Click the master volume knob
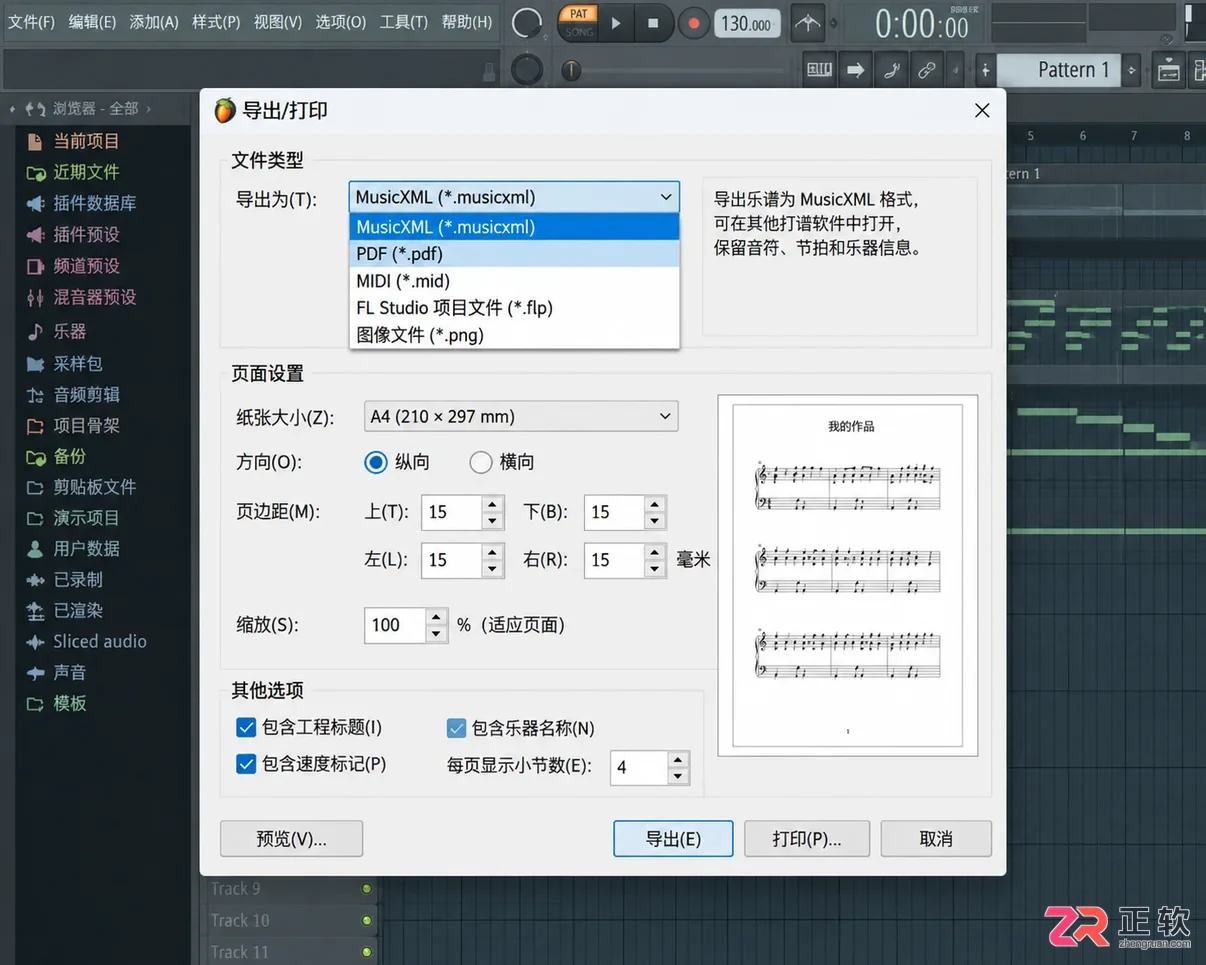Screen dimensions: 1206x965 [527, 22]
